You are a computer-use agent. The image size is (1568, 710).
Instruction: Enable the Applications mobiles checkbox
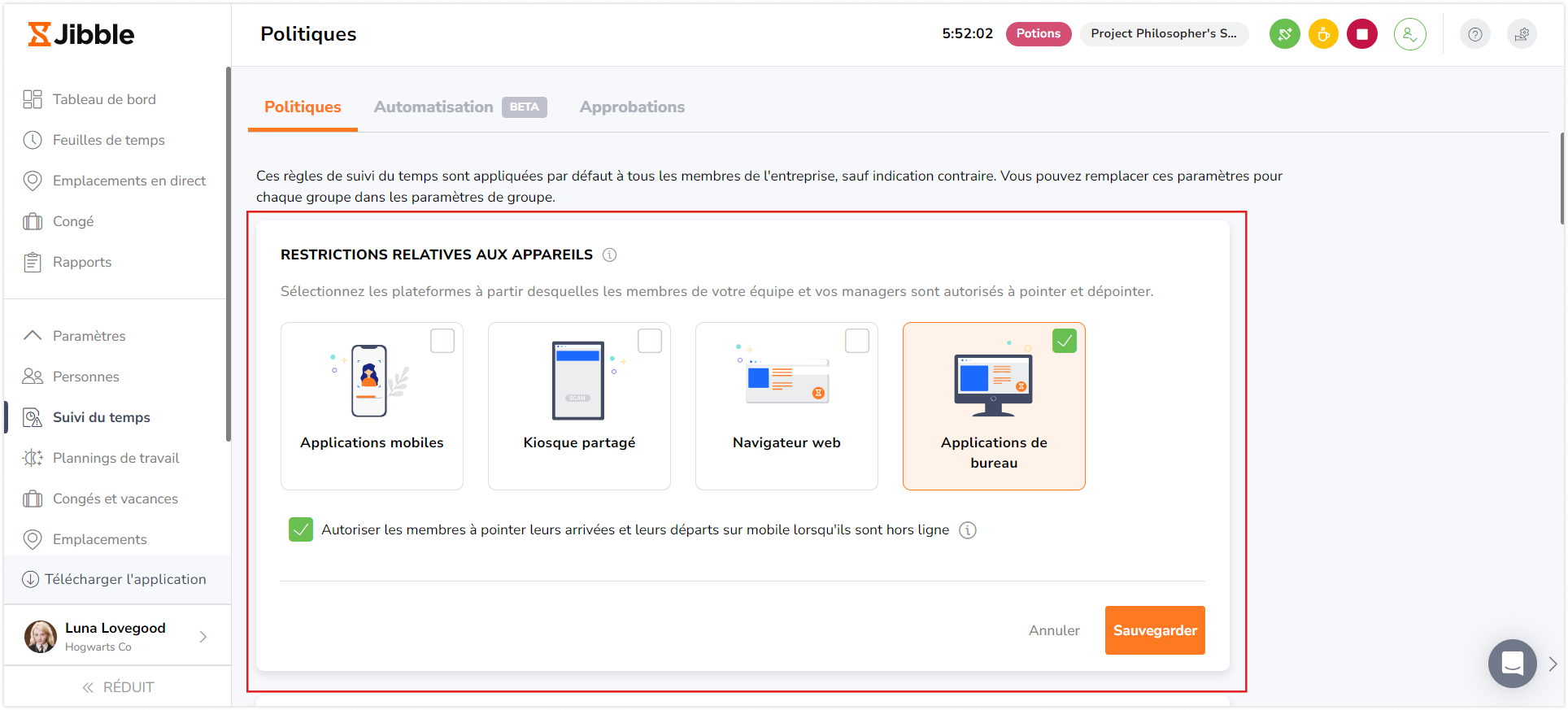442,341
